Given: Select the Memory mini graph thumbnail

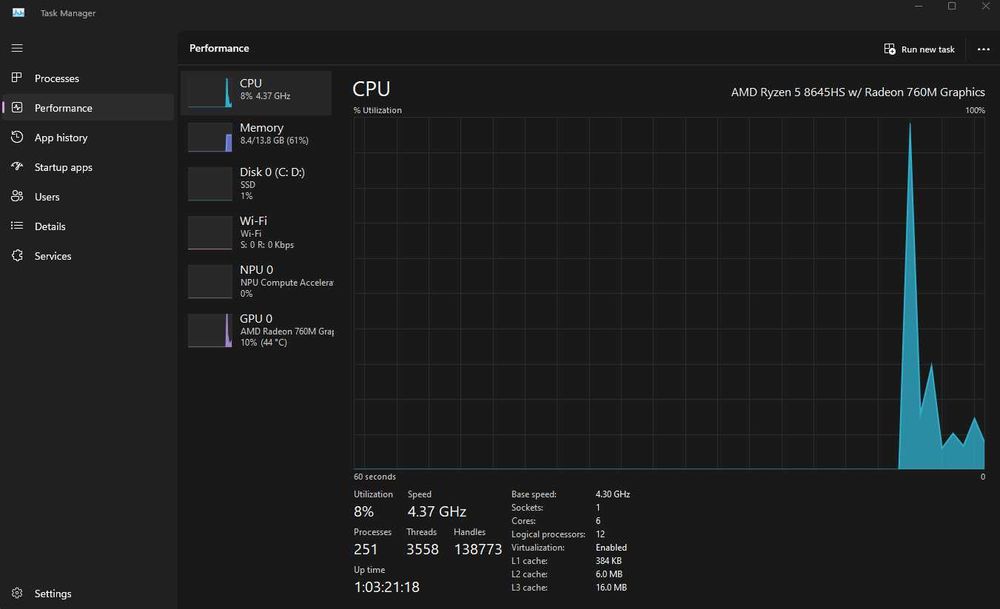Looking at the screenshot, I should [210, 136].
